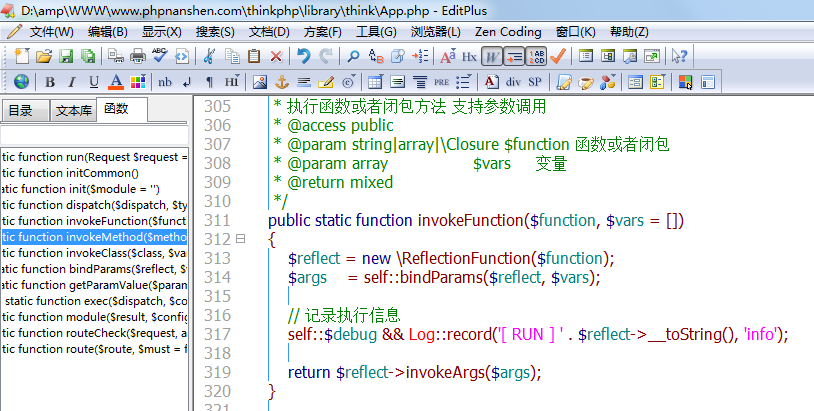Toggle underline formatting

coord(93,82)
